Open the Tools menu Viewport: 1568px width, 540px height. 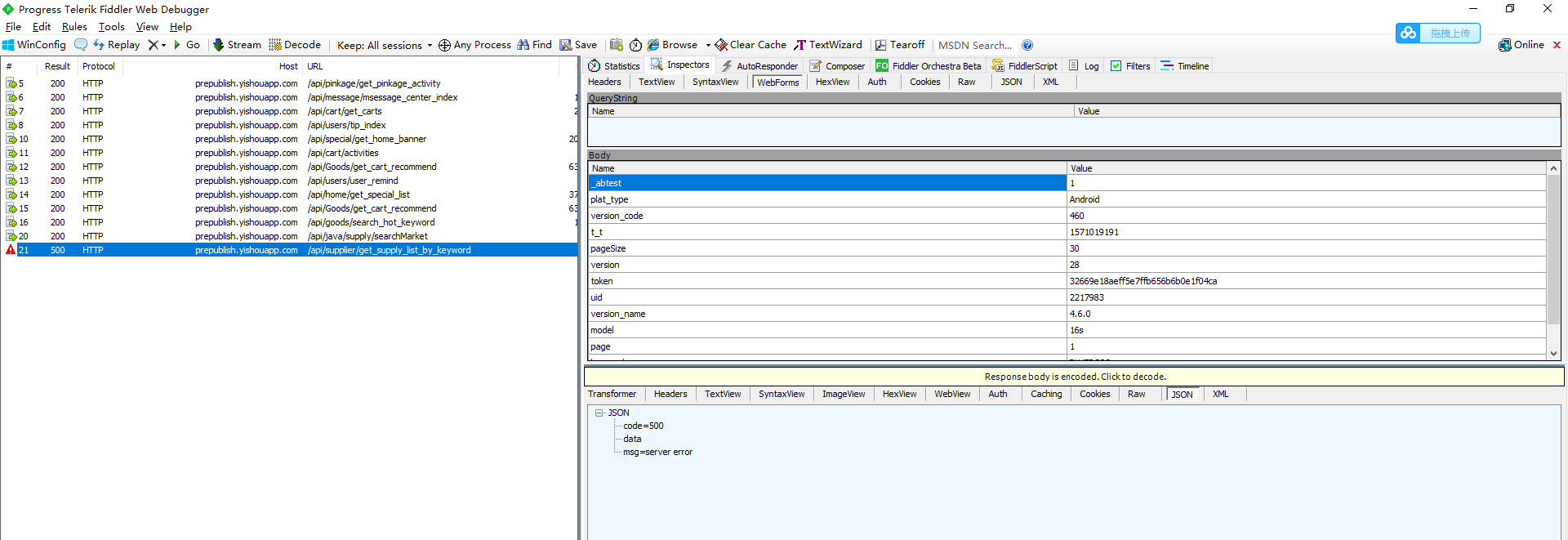(x=112, y=27)
